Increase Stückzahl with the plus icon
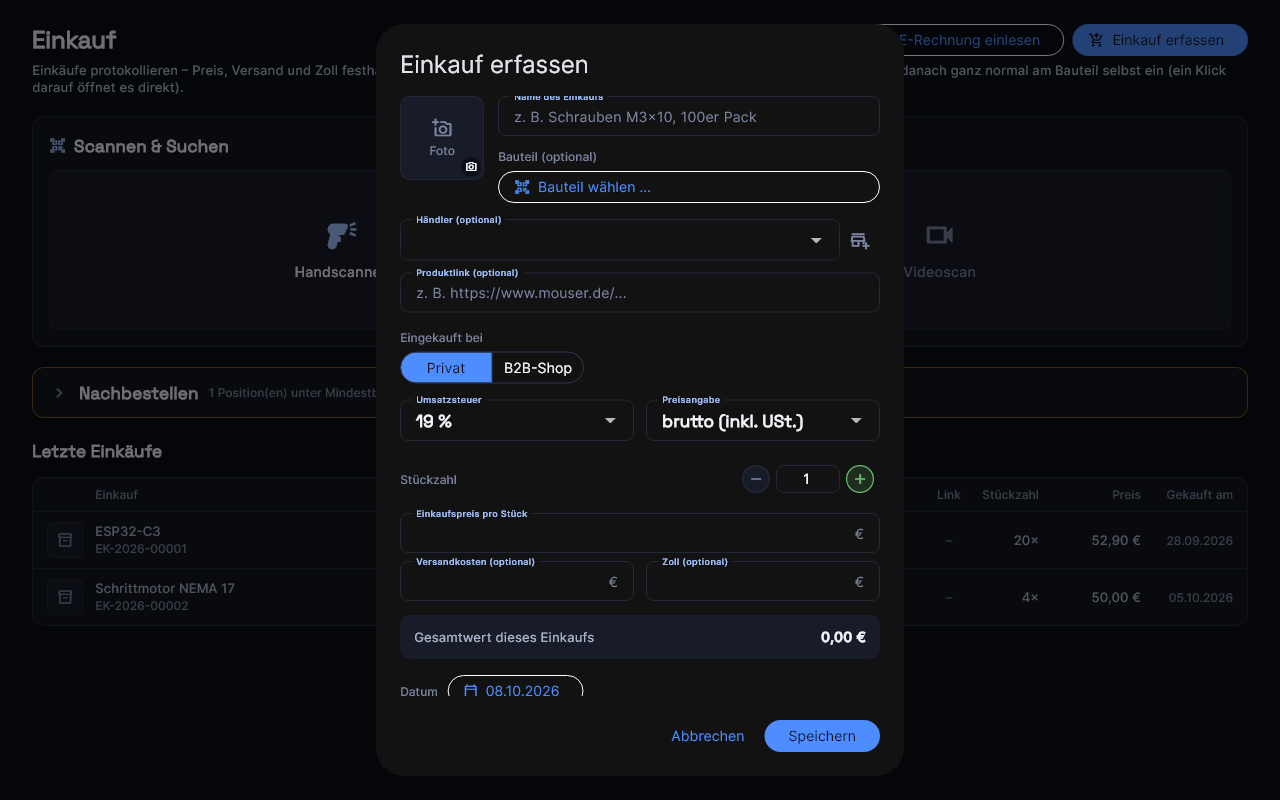Viewport: 1280px width, 800px height. pos(860,479)
